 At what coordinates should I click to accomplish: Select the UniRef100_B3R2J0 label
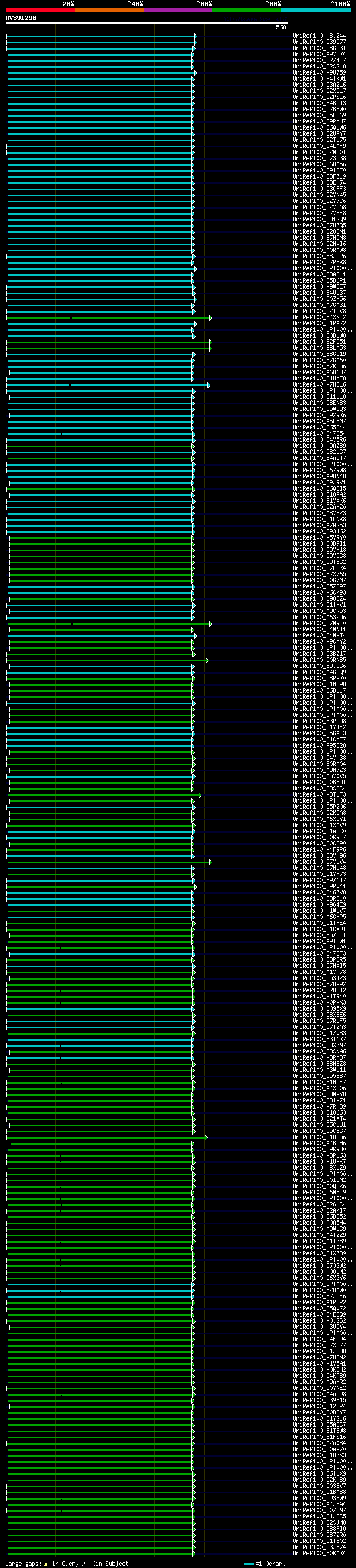click(319, 898)
